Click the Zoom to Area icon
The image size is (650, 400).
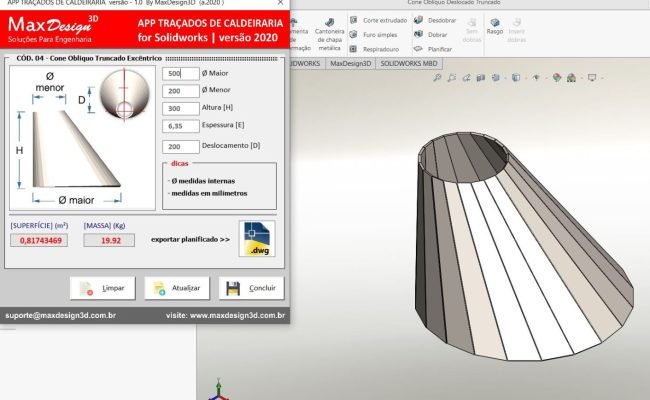tap(452, 78)
